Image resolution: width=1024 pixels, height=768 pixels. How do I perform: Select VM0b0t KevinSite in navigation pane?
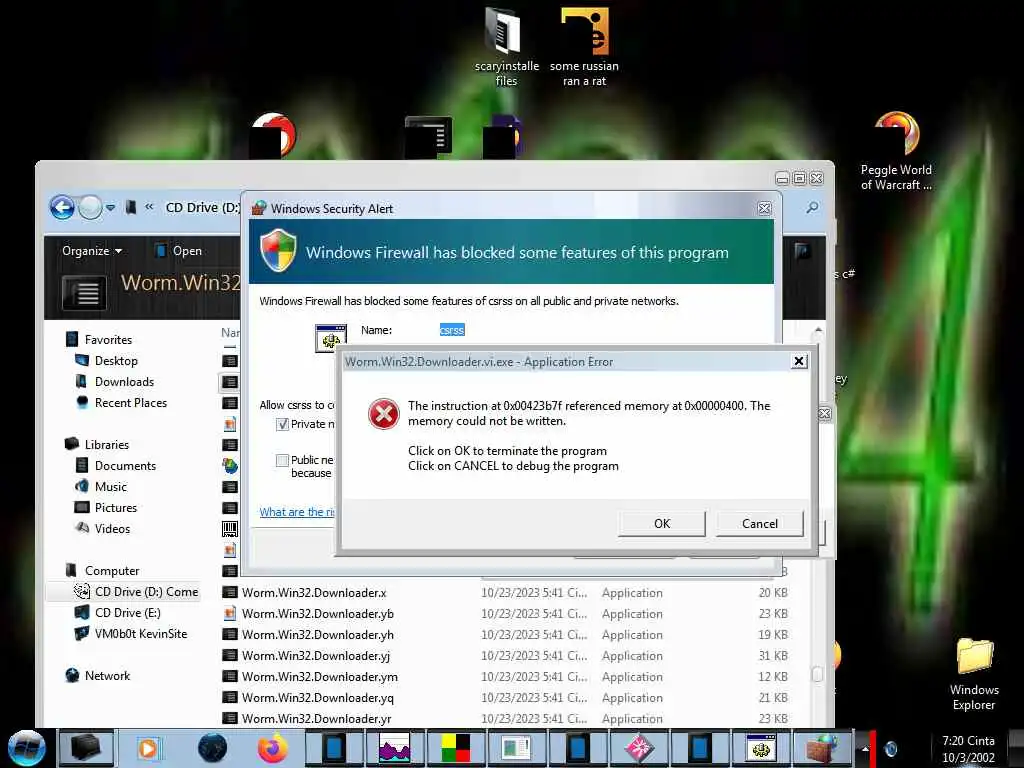tap(131, 633)
